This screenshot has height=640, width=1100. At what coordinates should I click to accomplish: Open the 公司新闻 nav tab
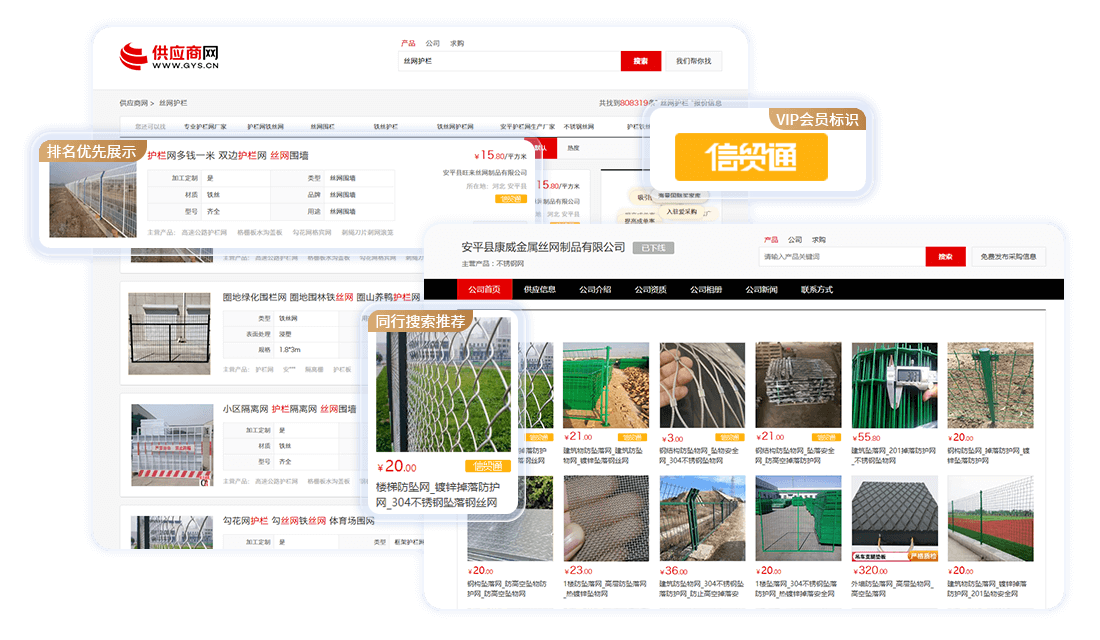point(761,289)
